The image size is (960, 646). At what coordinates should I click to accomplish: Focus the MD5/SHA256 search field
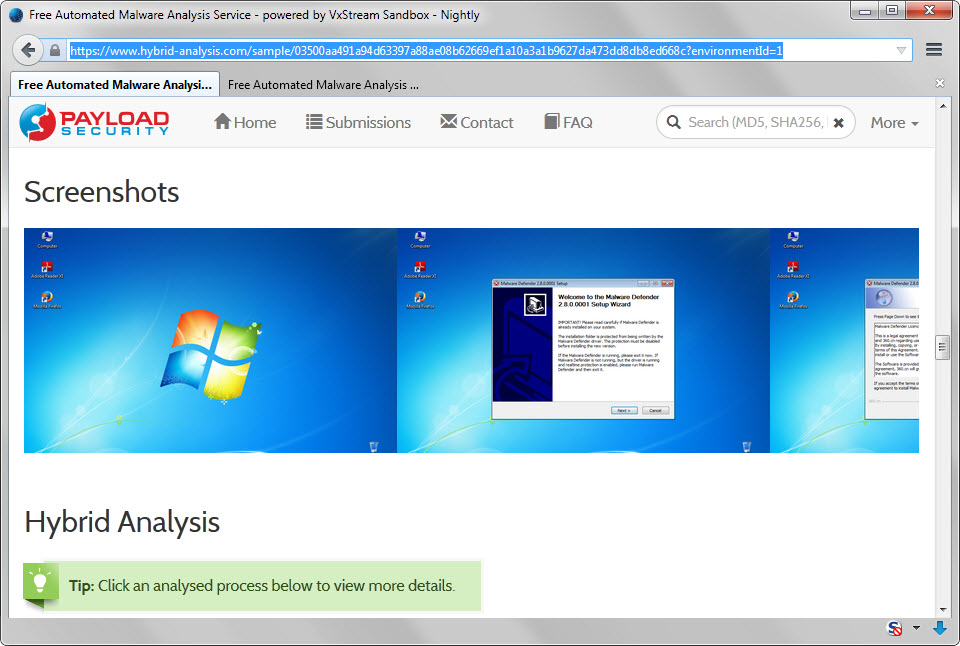(756, 122)
